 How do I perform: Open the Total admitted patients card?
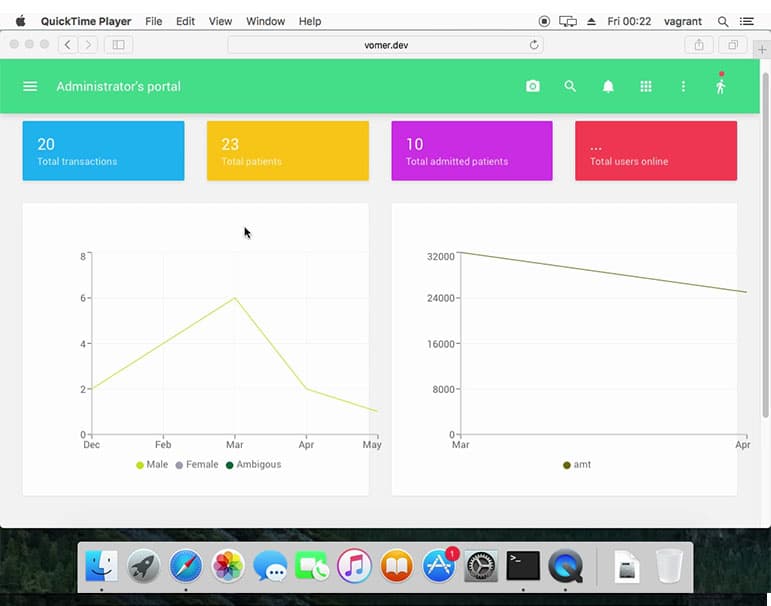point(472,151)
